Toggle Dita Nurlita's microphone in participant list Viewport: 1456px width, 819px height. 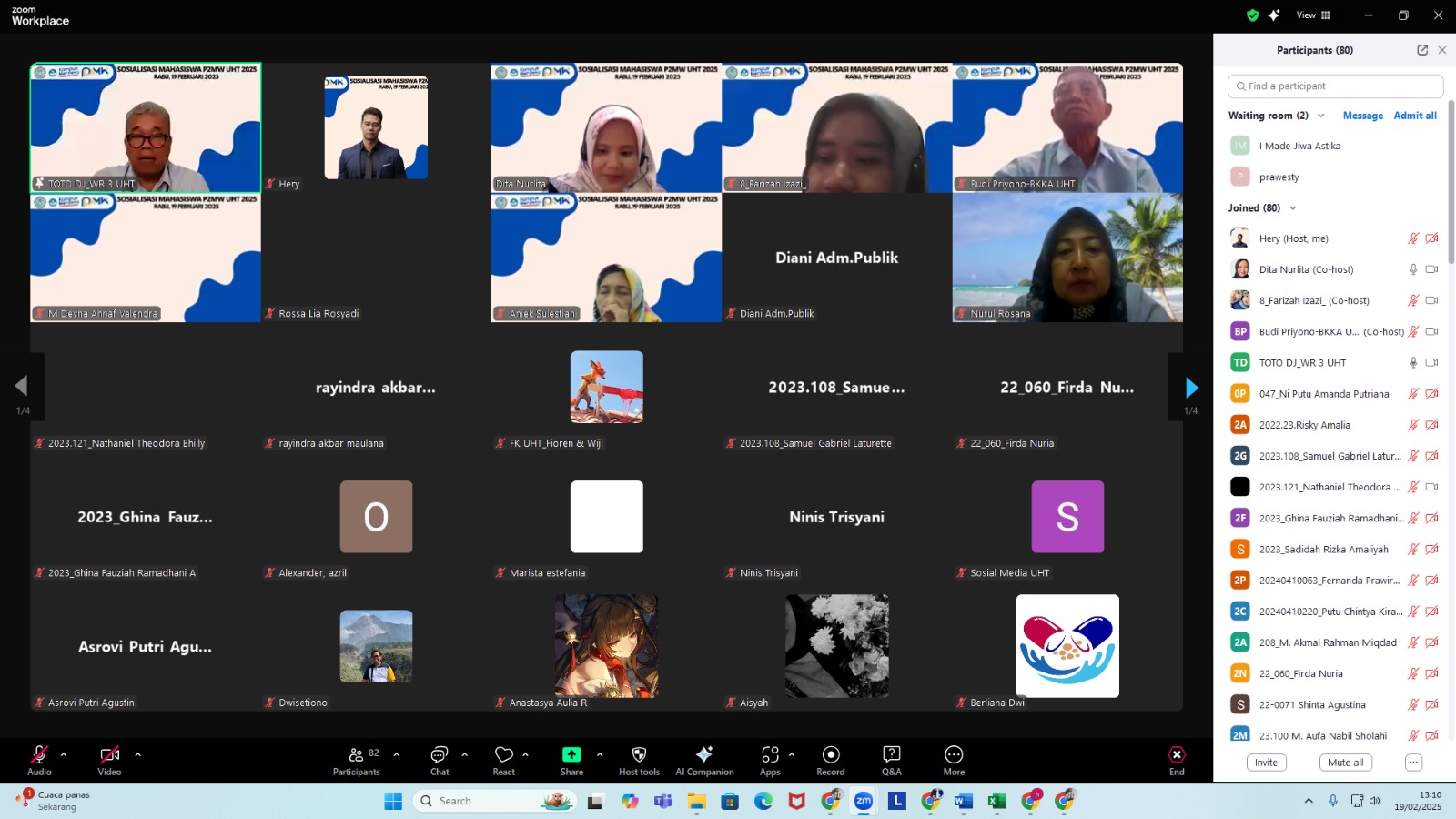pyautogui.click(x=1413, y=269)
